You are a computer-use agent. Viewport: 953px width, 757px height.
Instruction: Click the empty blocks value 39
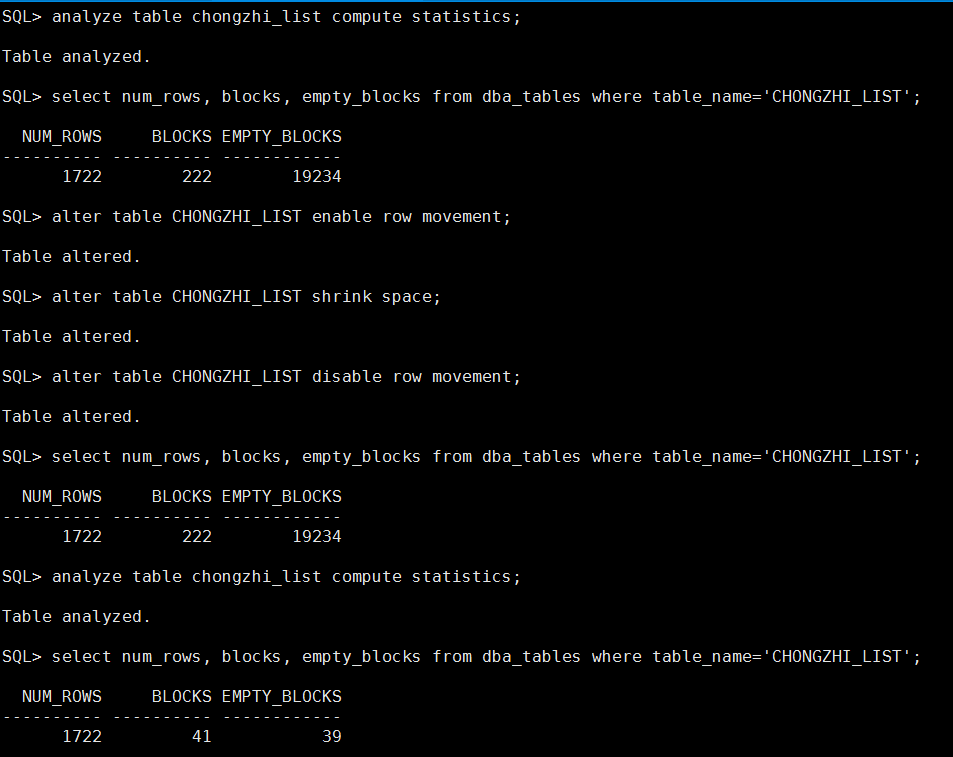tap(332, 736)
